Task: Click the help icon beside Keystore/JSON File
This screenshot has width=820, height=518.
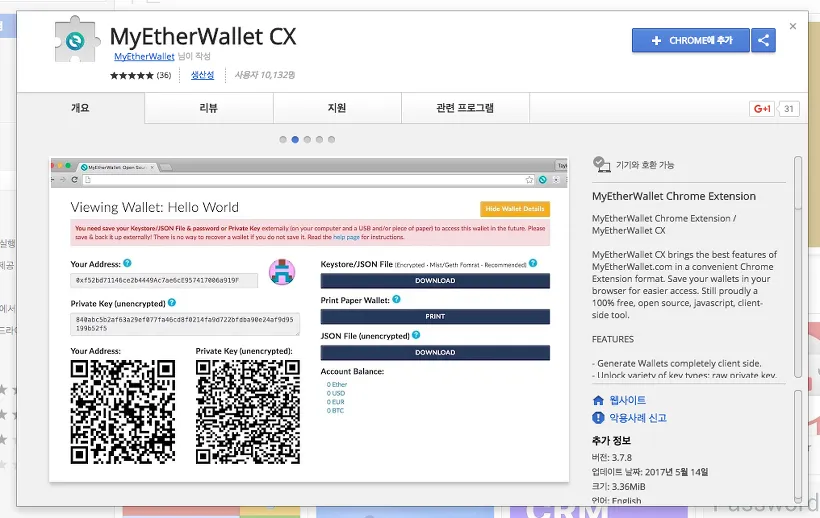Action: click(x=533, y=263)
